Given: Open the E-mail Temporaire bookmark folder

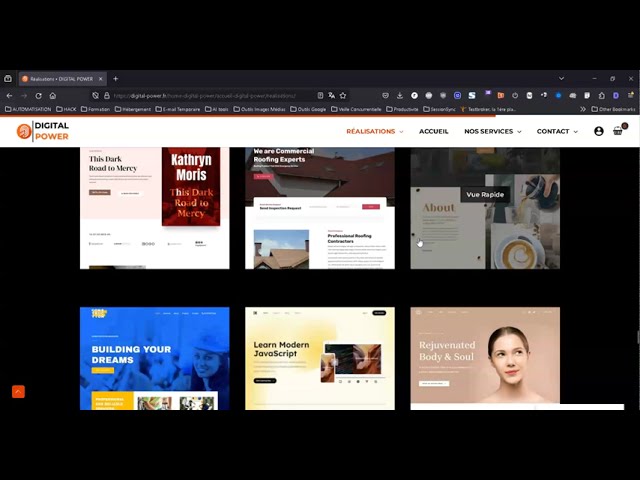Looking at the screenshot, I should [x=178, y=109].
